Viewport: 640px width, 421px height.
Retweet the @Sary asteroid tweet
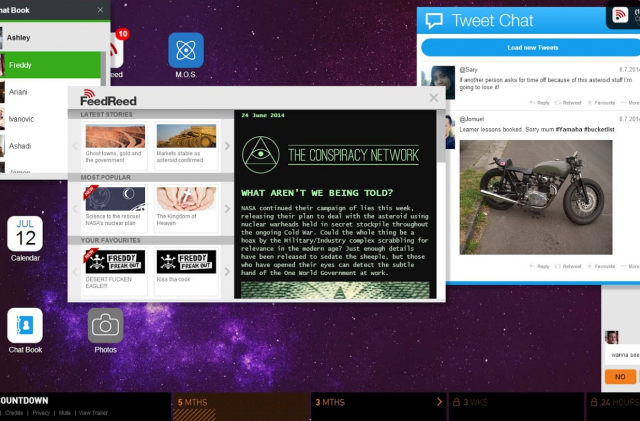(571, 102)
